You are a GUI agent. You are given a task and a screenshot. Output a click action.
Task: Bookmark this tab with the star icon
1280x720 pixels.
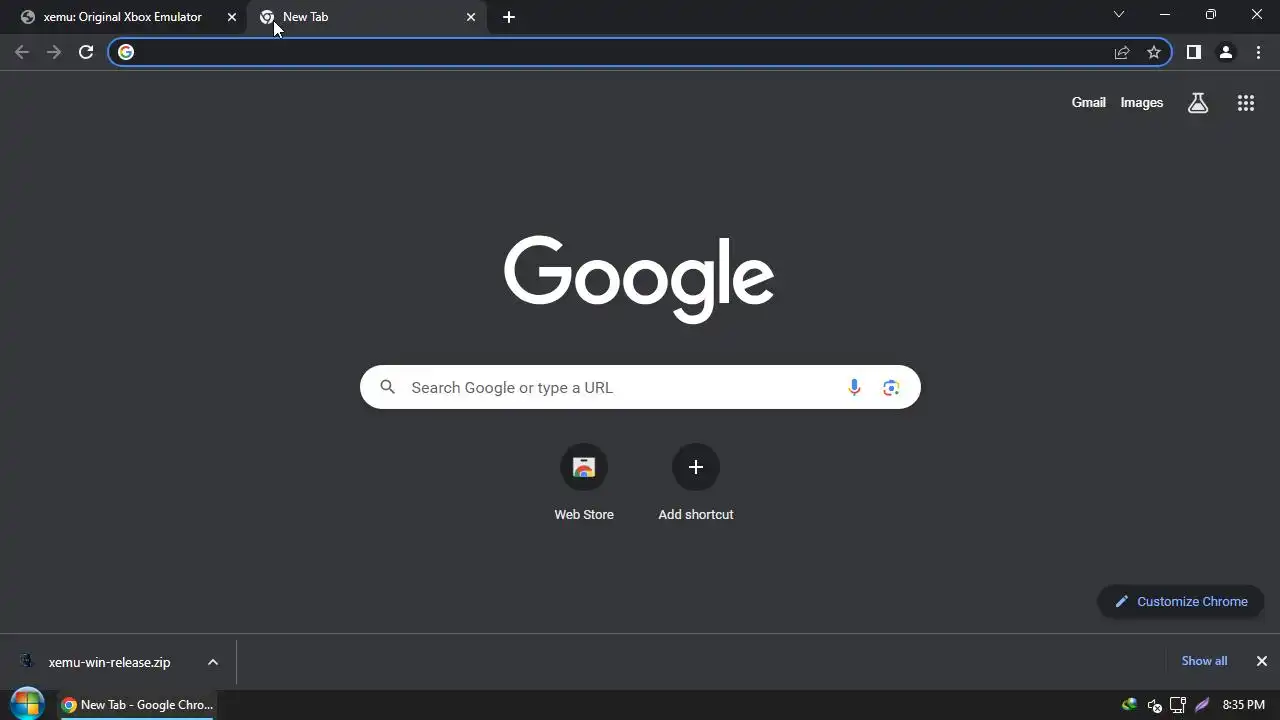1154,52
